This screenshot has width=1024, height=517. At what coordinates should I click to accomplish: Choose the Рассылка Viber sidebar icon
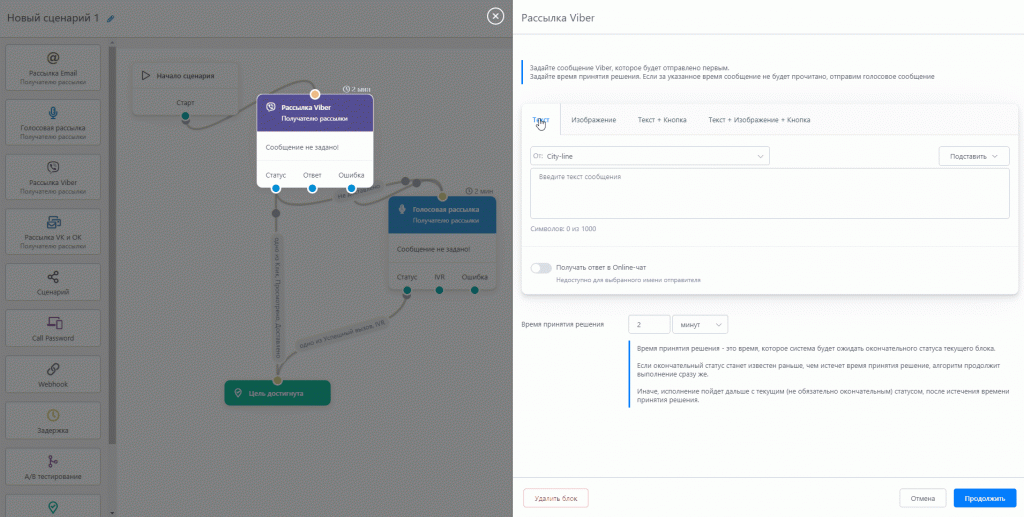coord(53,168)
